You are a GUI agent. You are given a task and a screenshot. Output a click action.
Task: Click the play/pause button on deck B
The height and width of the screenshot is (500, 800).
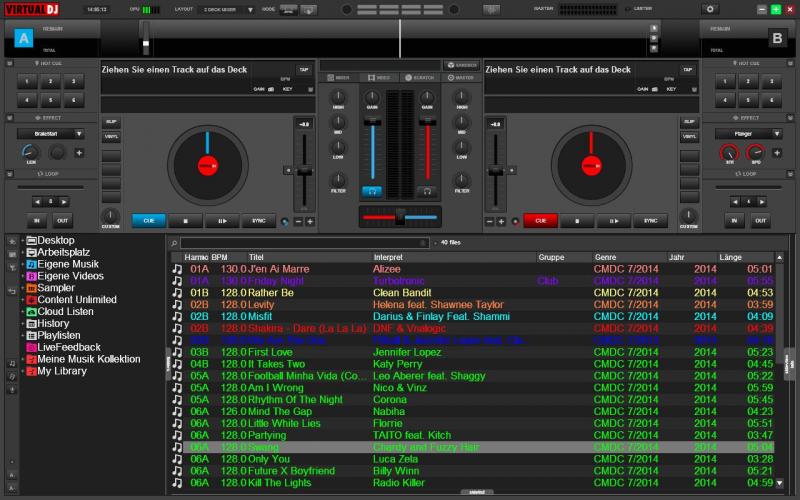click(x=614, y=221)
